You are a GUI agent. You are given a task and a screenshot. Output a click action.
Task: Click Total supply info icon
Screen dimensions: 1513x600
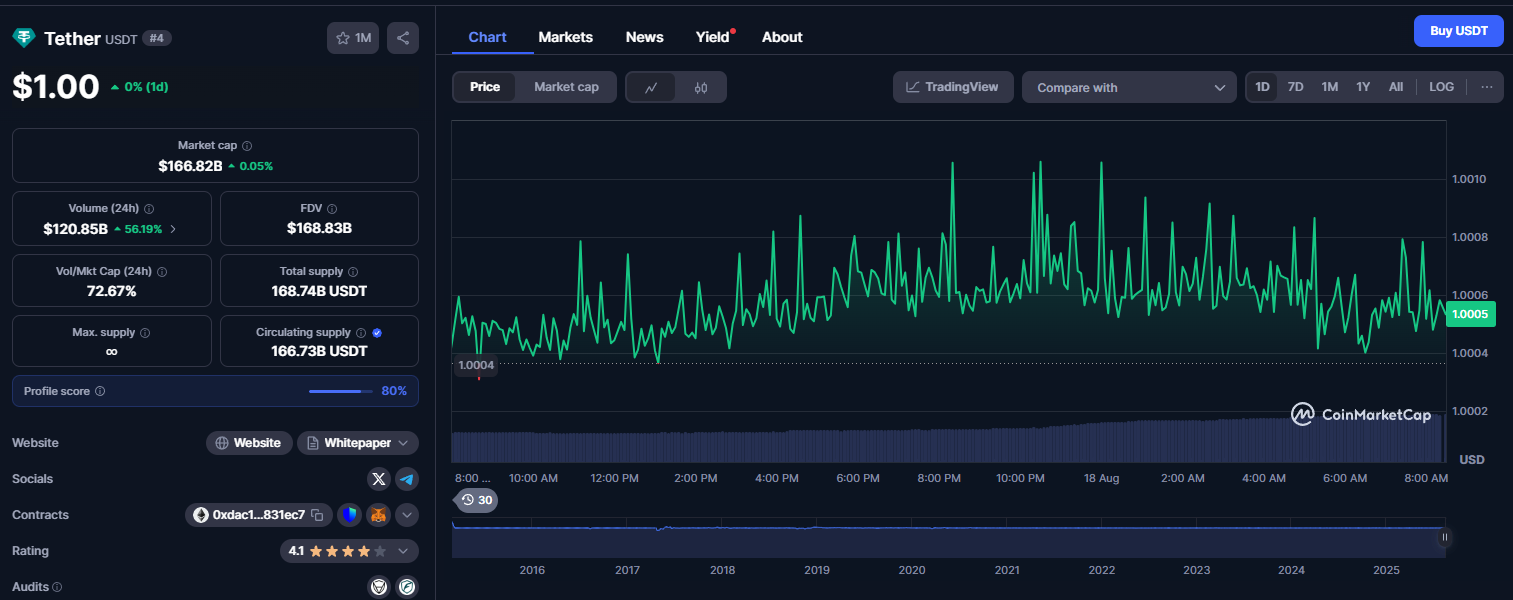(x=353, y=271)
